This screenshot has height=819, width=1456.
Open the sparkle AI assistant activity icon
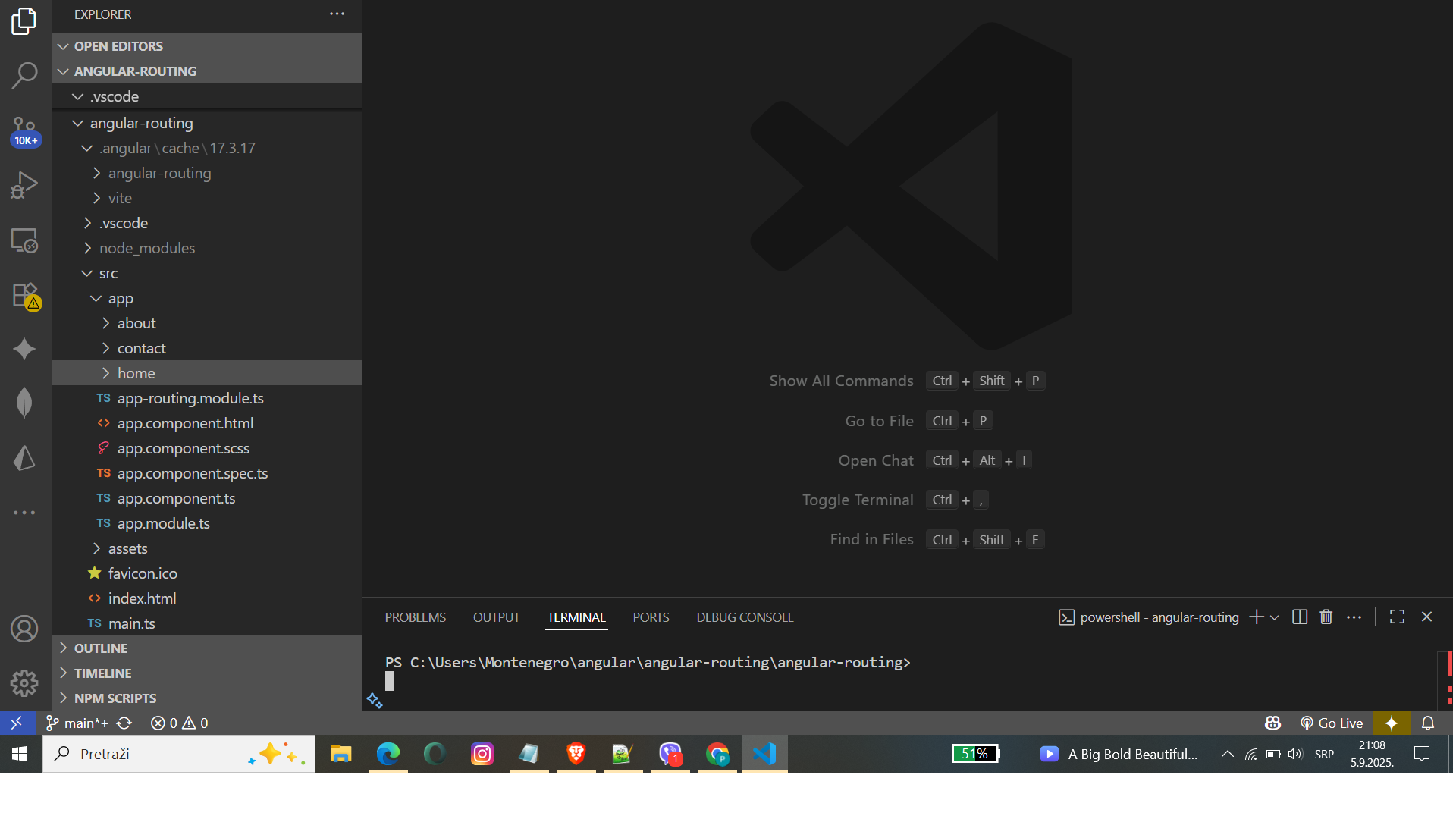[x=24, y=349]
